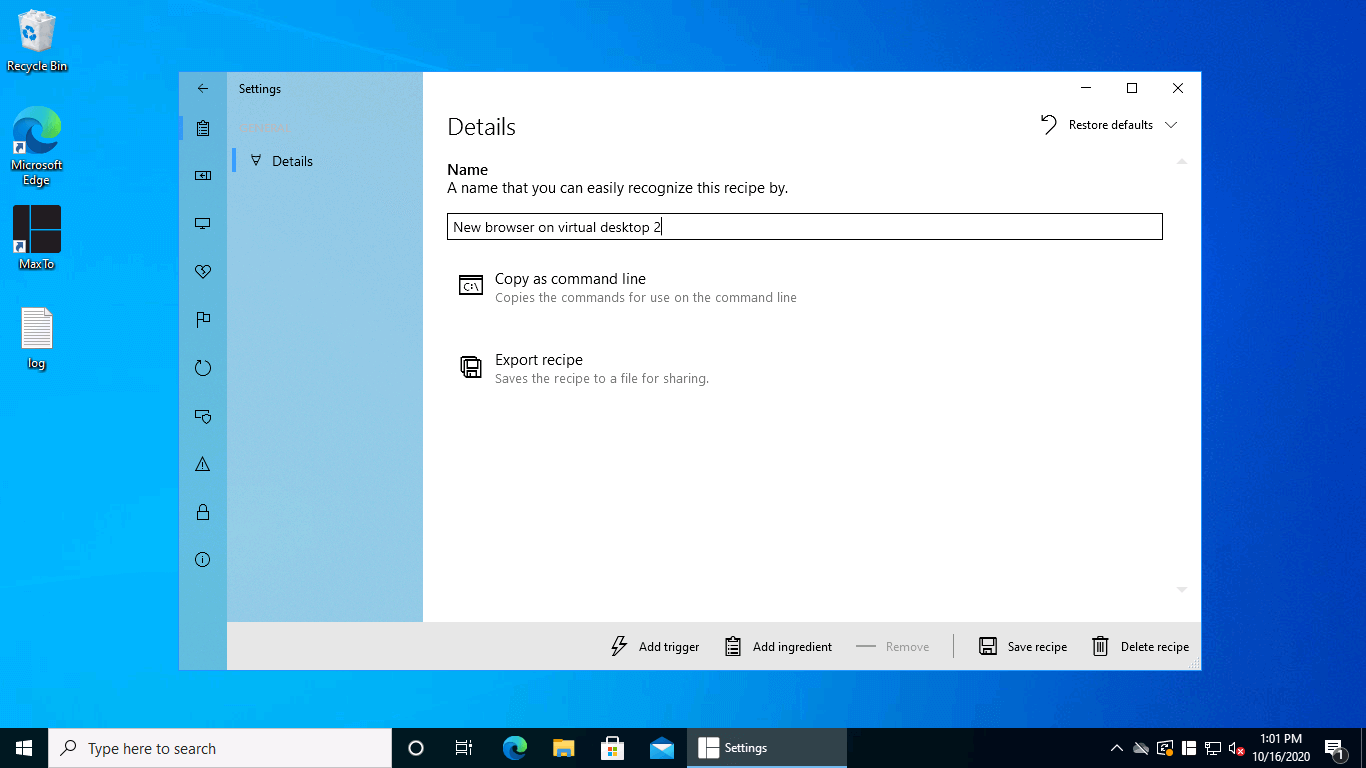Open the clipboard recipes sidebar section
1366x768 pixels.
click(203, 128)
